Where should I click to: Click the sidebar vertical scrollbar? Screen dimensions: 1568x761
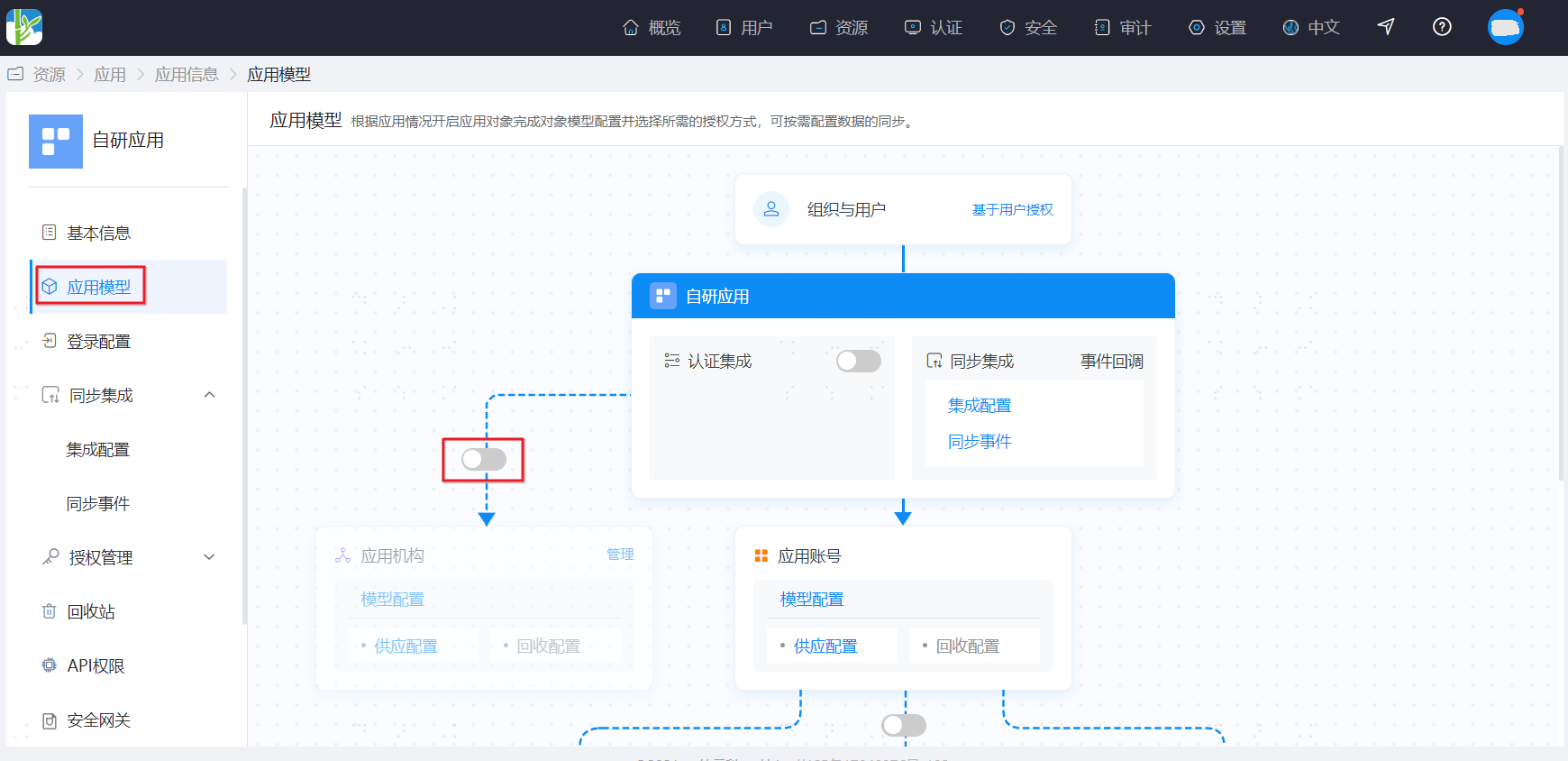[x=244, y=406]
